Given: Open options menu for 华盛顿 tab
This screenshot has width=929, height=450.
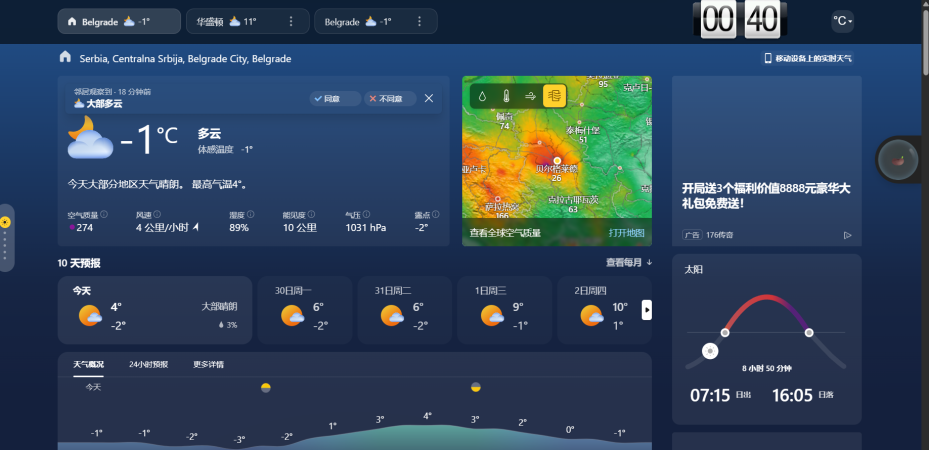Looking at the screenshot, I should (291, 21).
